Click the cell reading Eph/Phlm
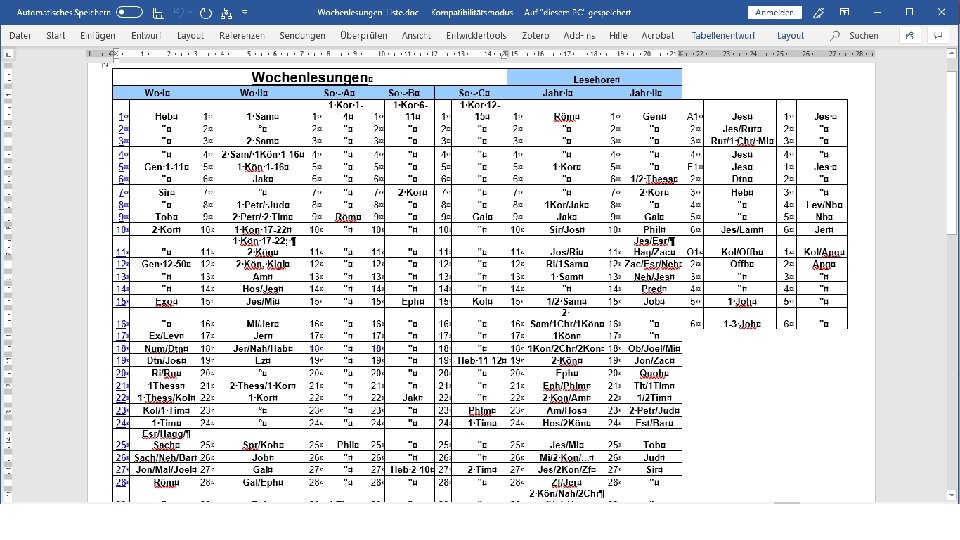The height and width of the screenshot is (540, 960). 567,386
